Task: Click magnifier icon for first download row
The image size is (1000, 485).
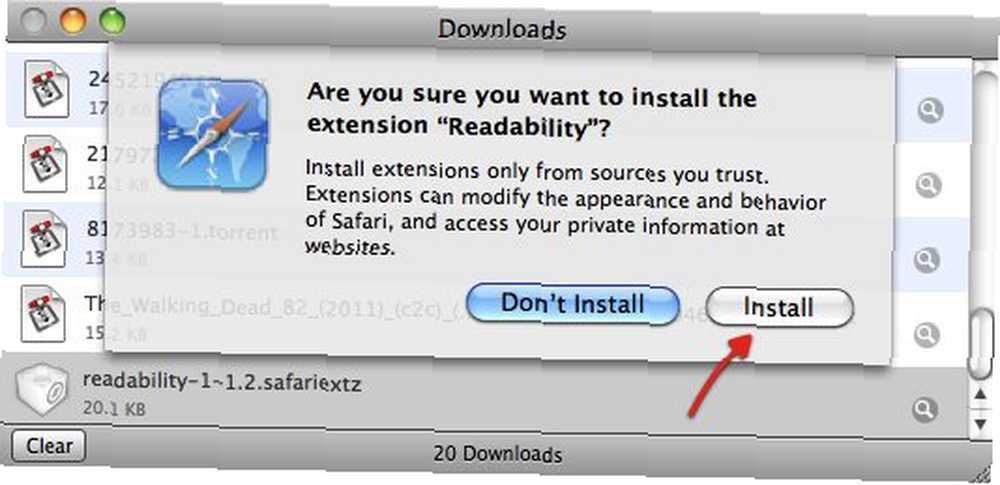Action: pos(930,111)
